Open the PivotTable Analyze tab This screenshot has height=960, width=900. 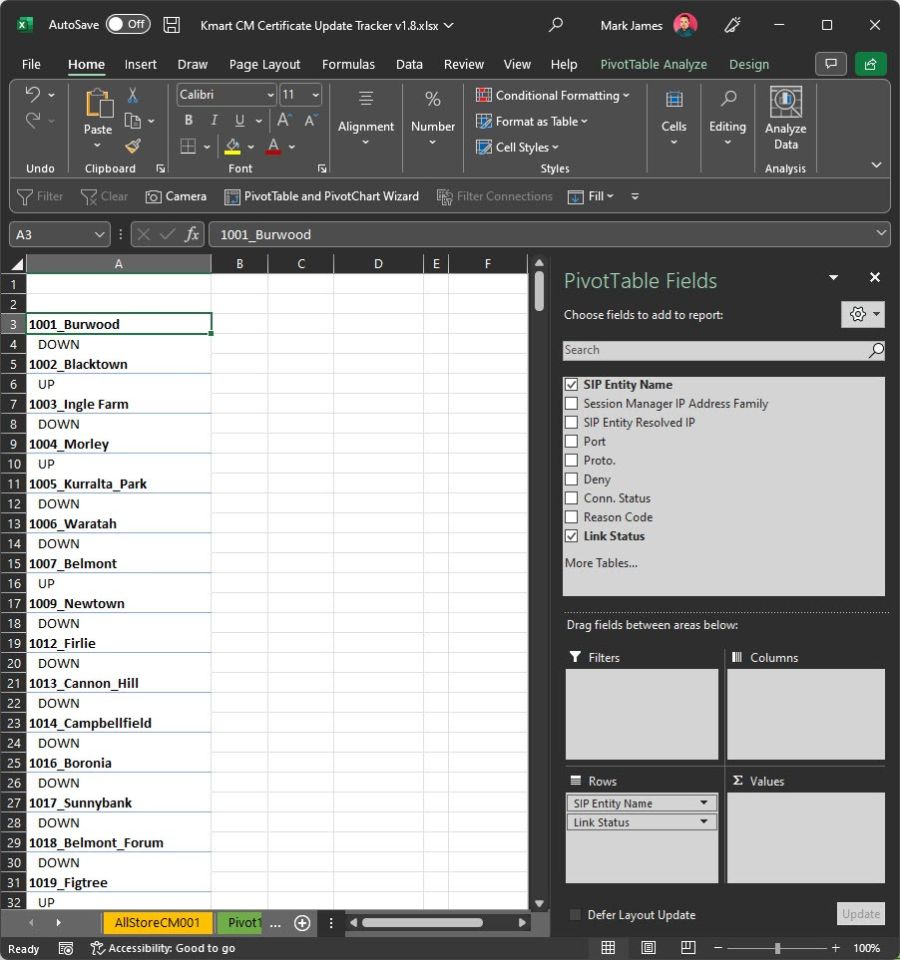pyautogui.click(x=653, y=64)
